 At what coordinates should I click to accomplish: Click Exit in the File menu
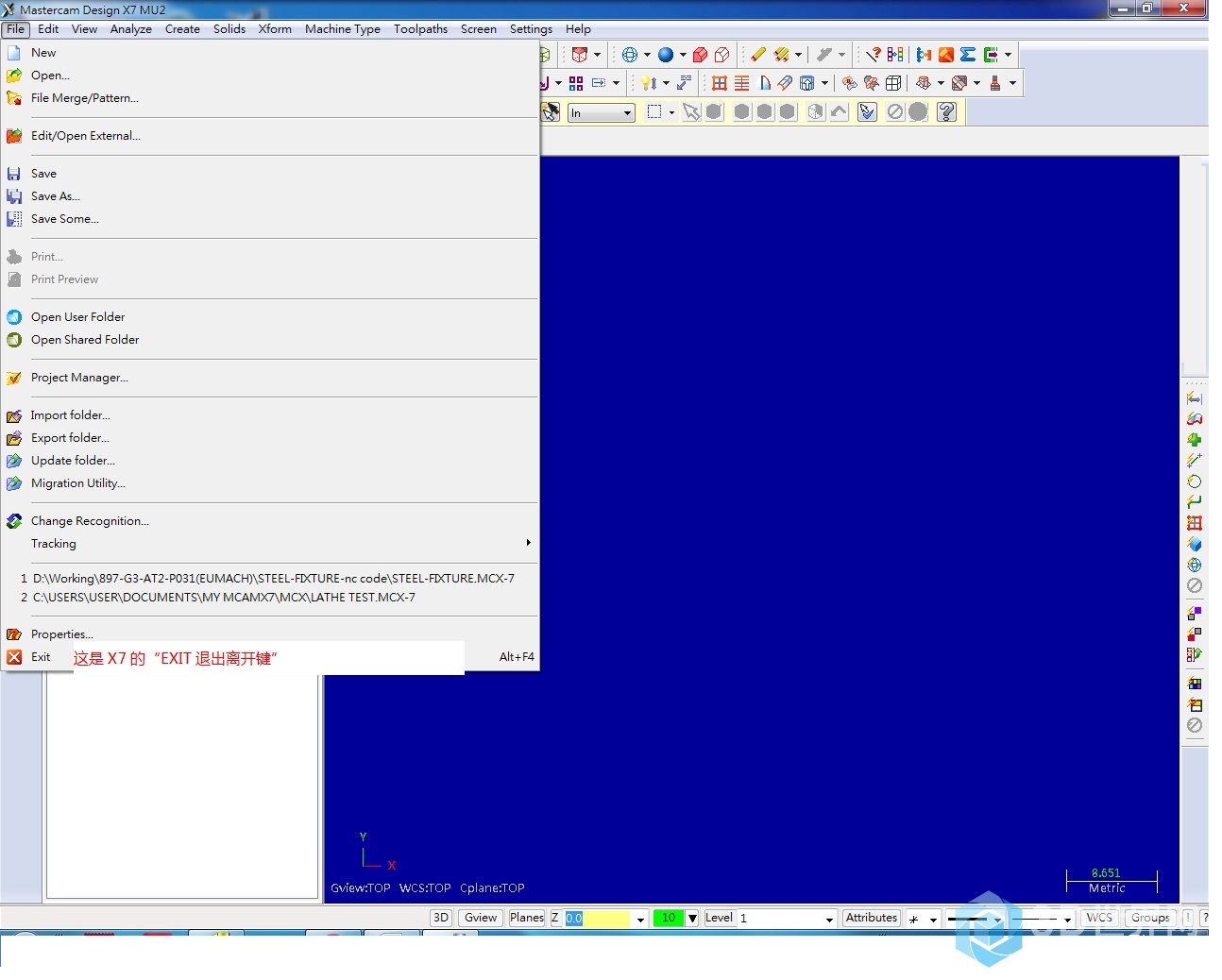[270, 657]
